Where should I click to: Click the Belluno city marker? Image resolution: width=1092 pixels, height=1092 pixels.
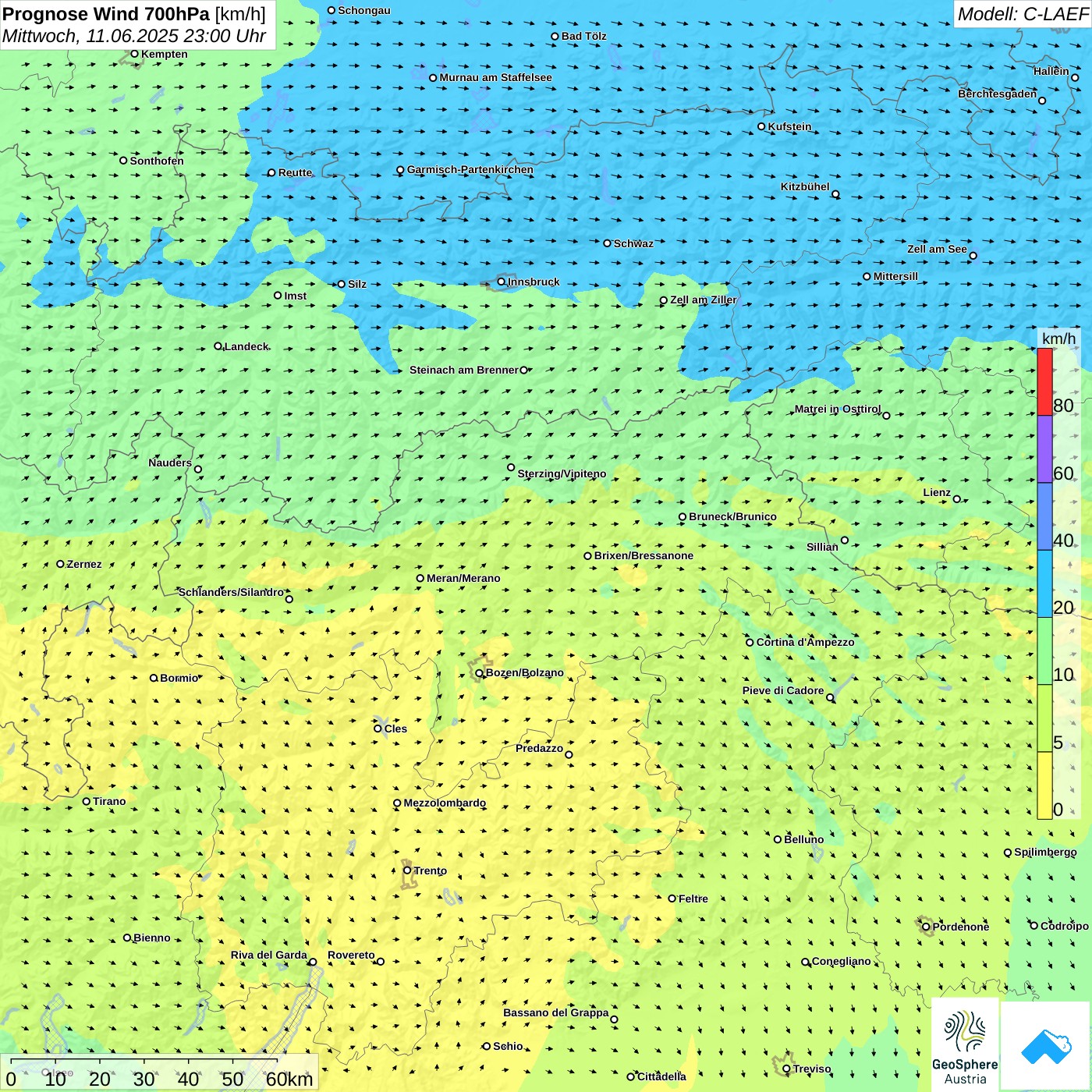click(778, 839)
